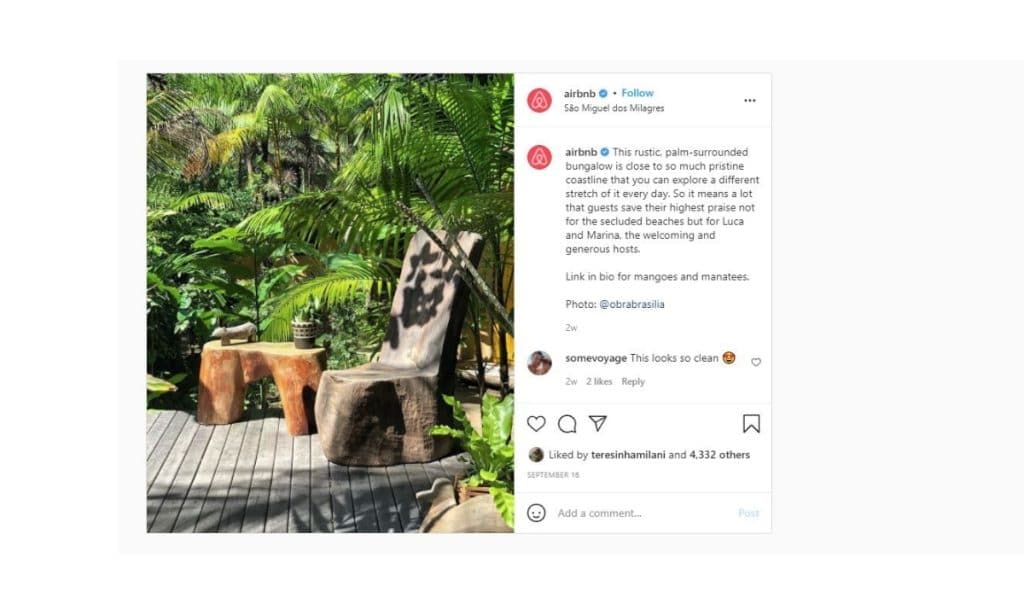This screenshot has height=597, width=1024.
Task: View the 2 likes on the comment
Action: point(599,381)
